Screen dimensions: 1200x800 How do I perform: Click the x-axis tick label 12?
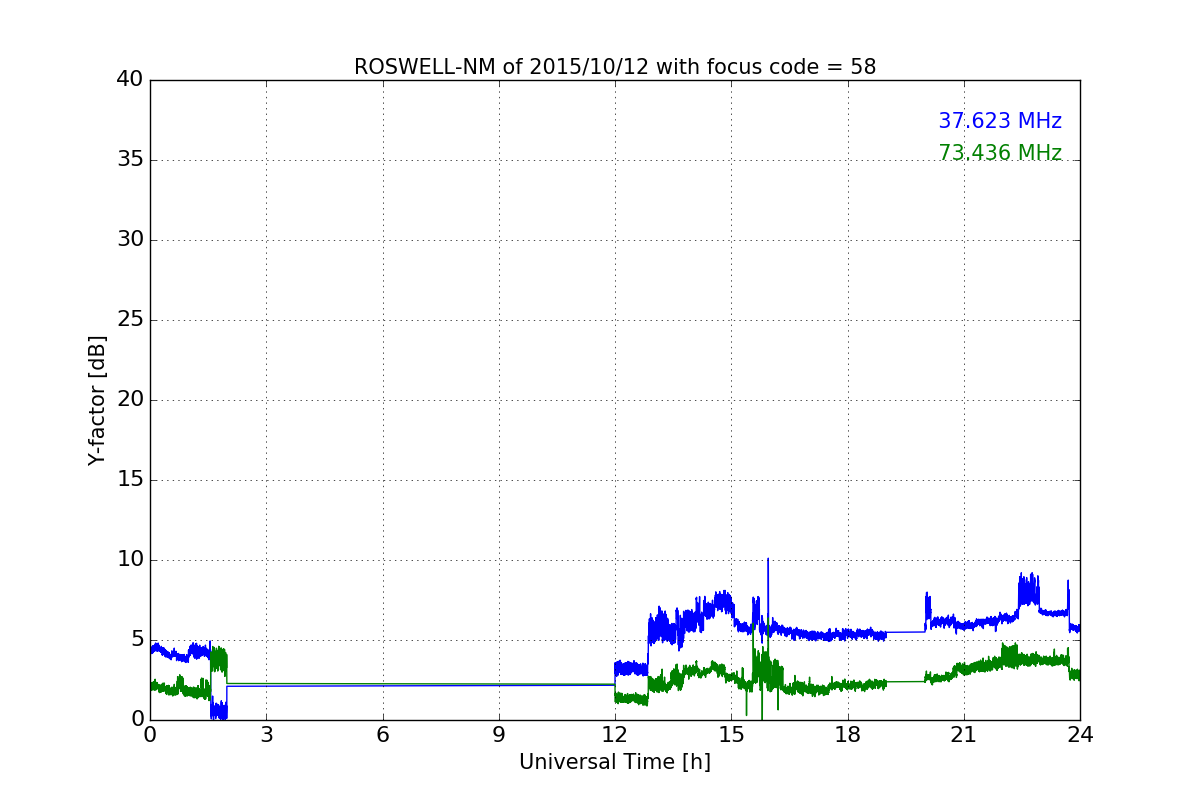(x=615, y=735)
